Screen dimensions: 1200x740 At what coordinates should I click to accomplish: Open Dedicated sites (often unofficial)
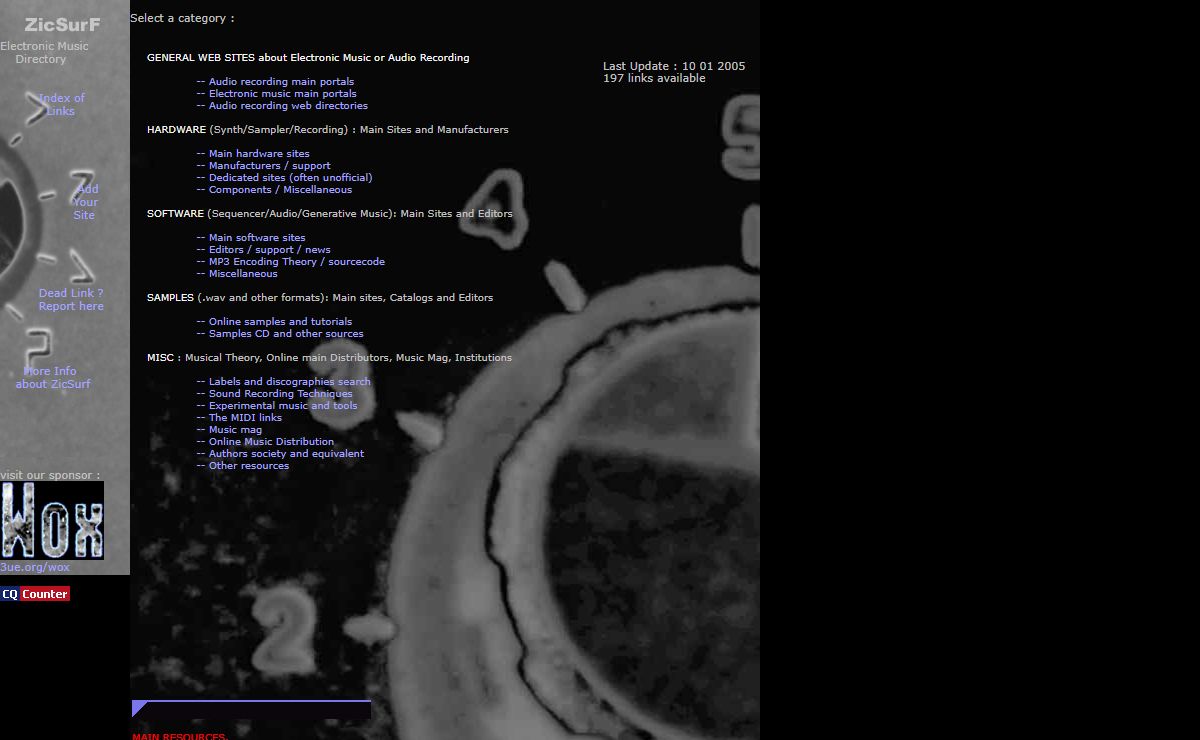[x=290, y=178]
